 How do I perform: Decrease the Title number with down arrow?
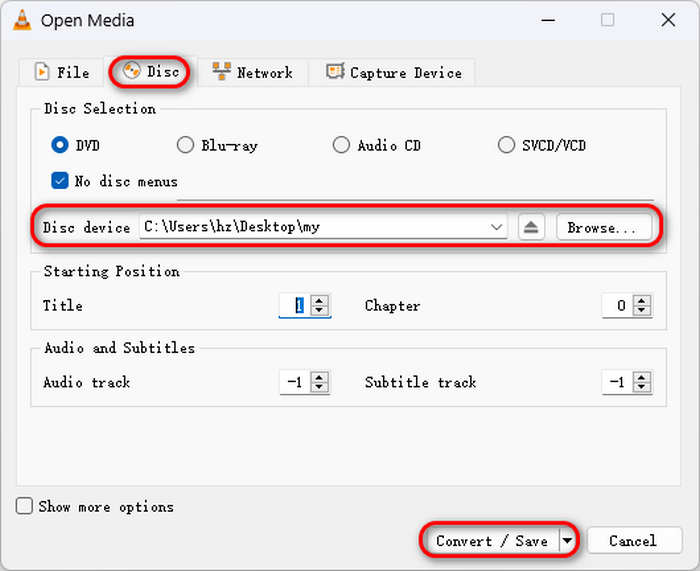[x=319, y=311]
